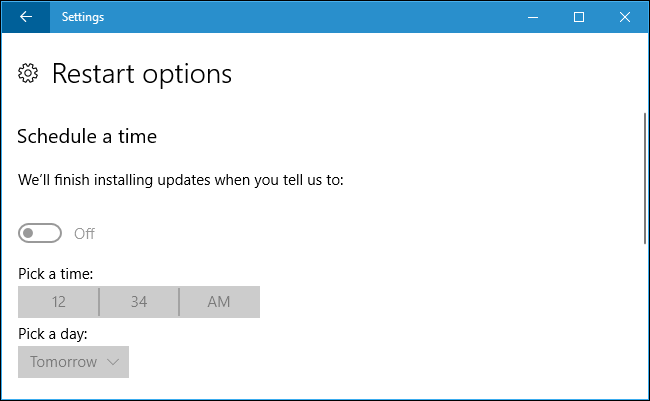Select the hour field showing 12
Image resolution: width=650 pixels, height=401 pixels.
pyautogui.click(x=58, y=302)
